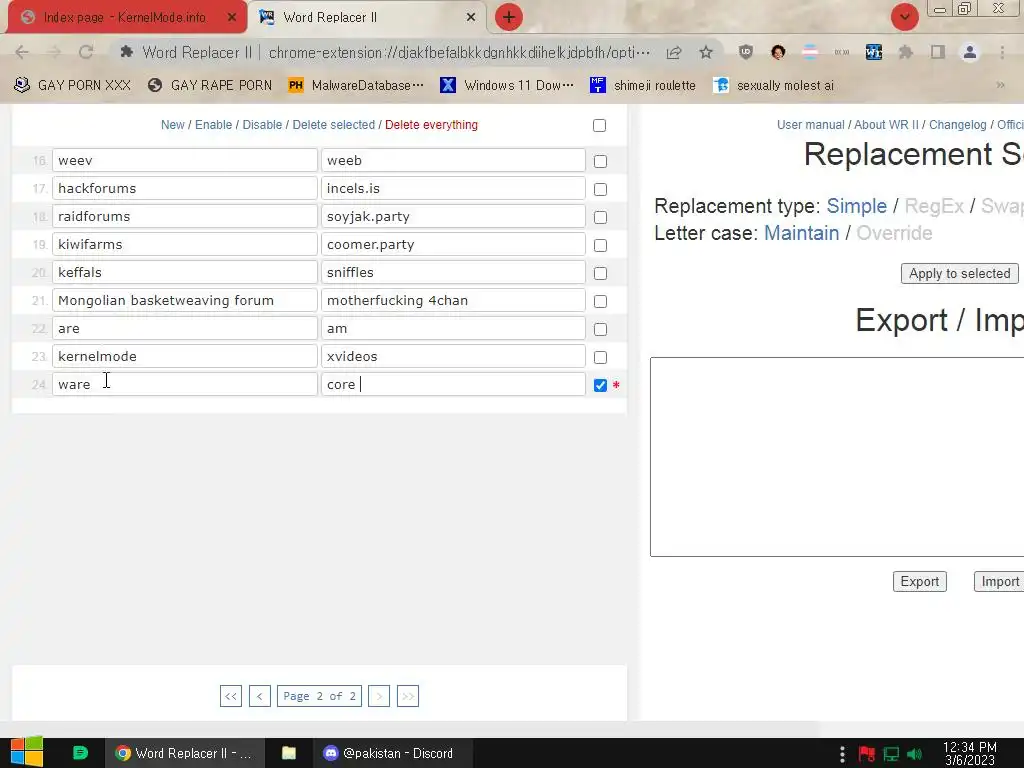
Task: Open the Extensions puzzle piece menu
Action: 906,52
